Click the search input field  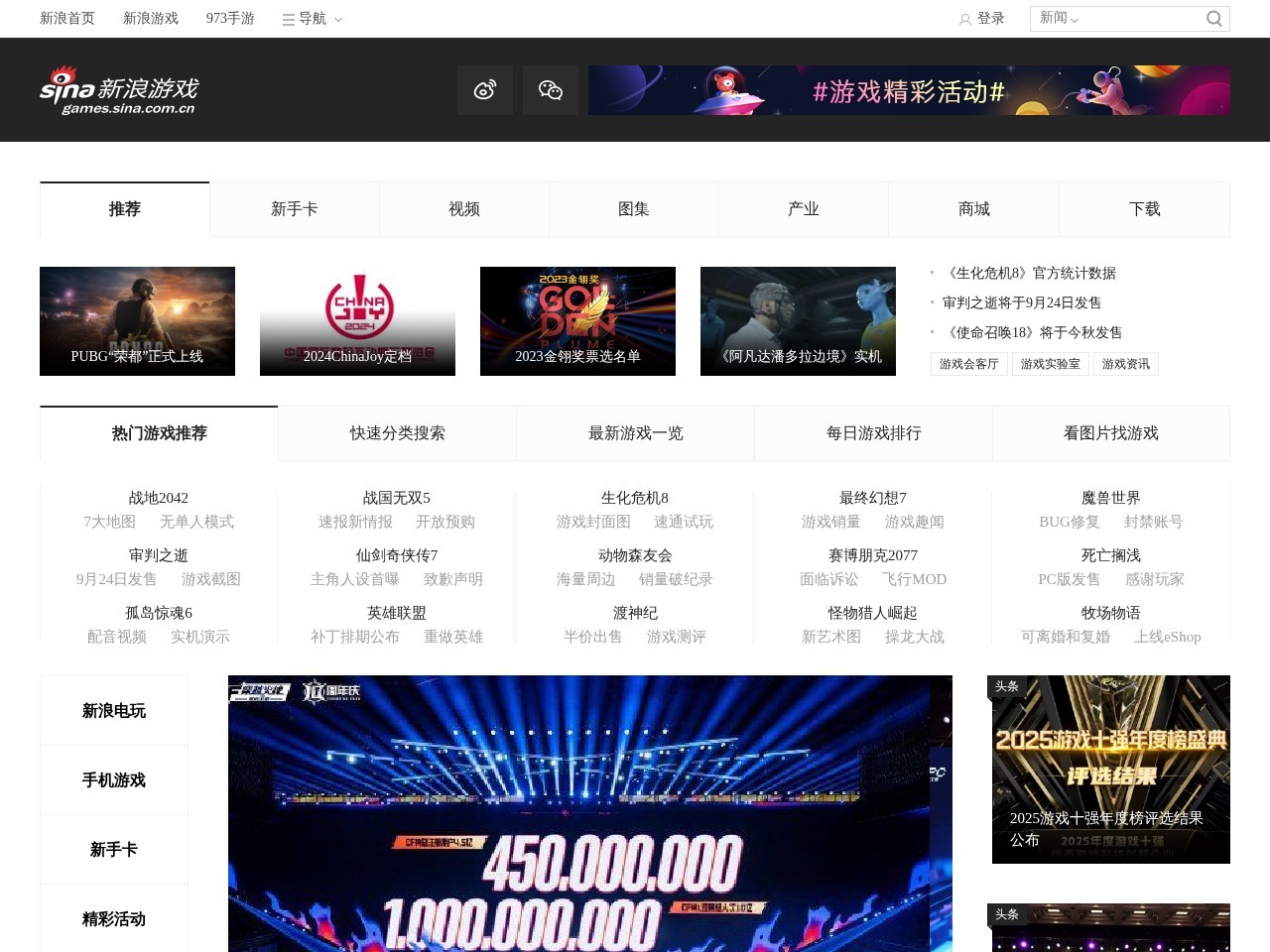tap(1141, 19)
